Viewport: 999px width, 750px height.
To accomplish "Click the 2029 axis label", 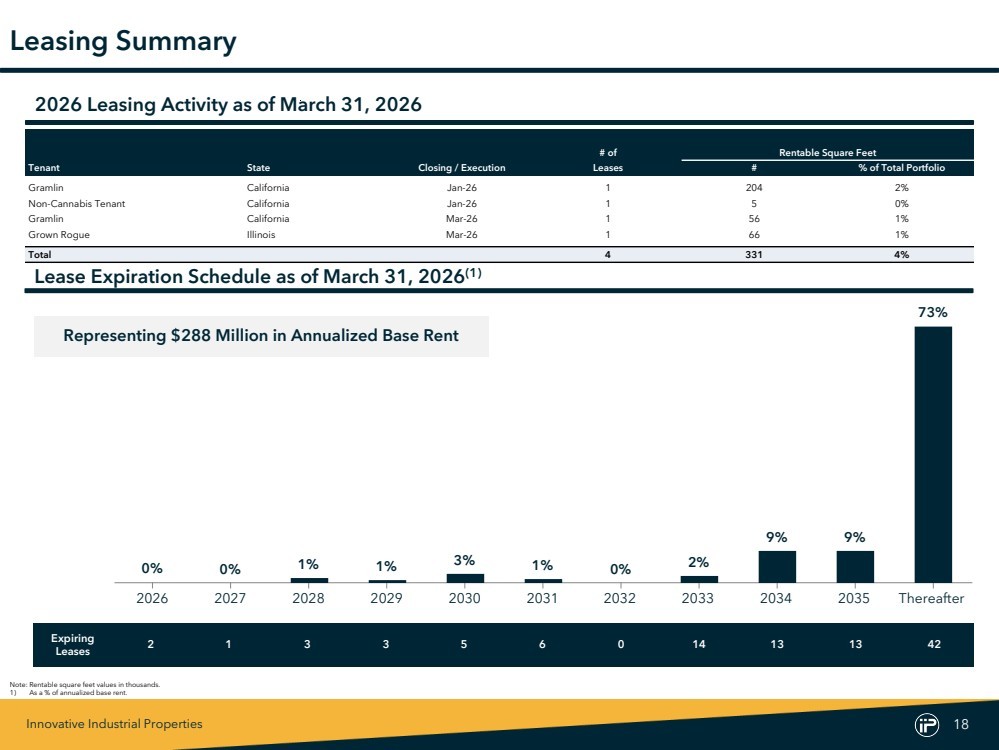I will pyautogui.click(x=386, y=598).
